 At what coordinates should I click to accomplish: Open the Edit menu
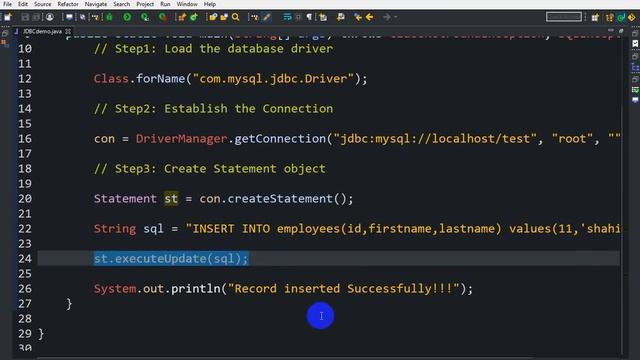(x=23, y=4)
